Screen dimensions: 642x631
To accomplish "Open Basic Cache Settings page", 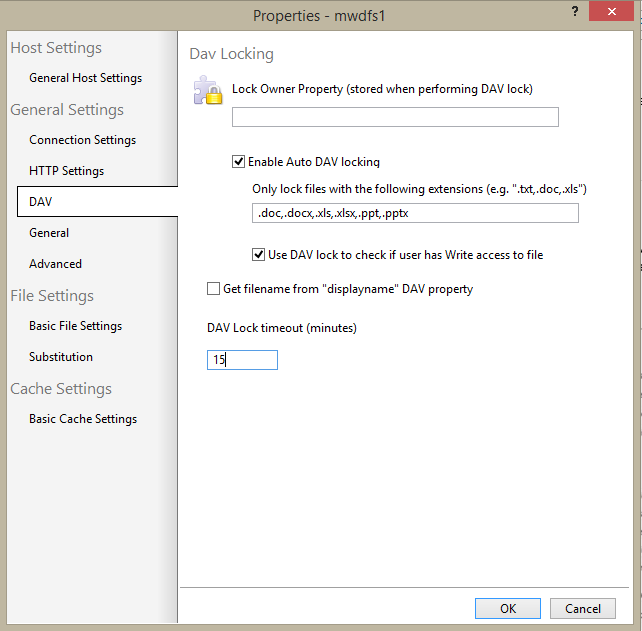I will (x=83, y=419).
